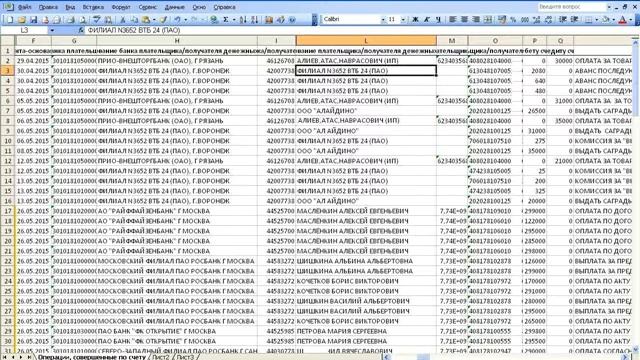Insert hyperlink using the globe icon

tap(213, 20)
